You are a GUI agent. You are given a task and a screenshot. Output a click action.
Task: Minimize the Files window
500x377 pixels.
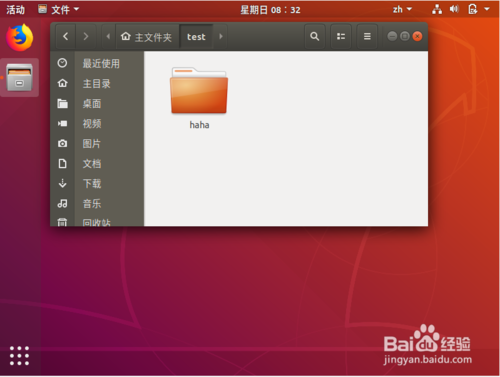point(392,36)
